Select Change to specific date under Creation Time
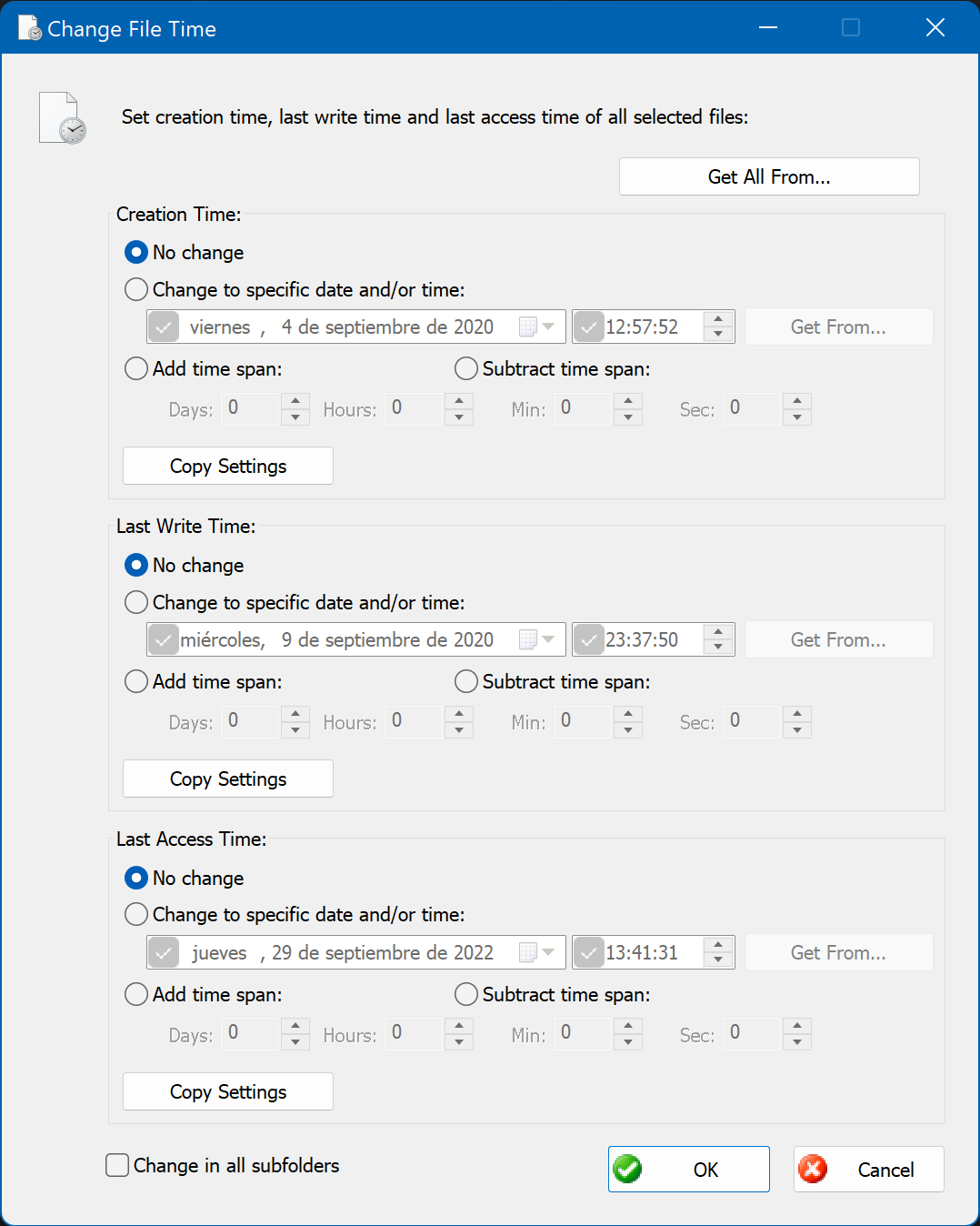980x1226 pixels. 136,289
